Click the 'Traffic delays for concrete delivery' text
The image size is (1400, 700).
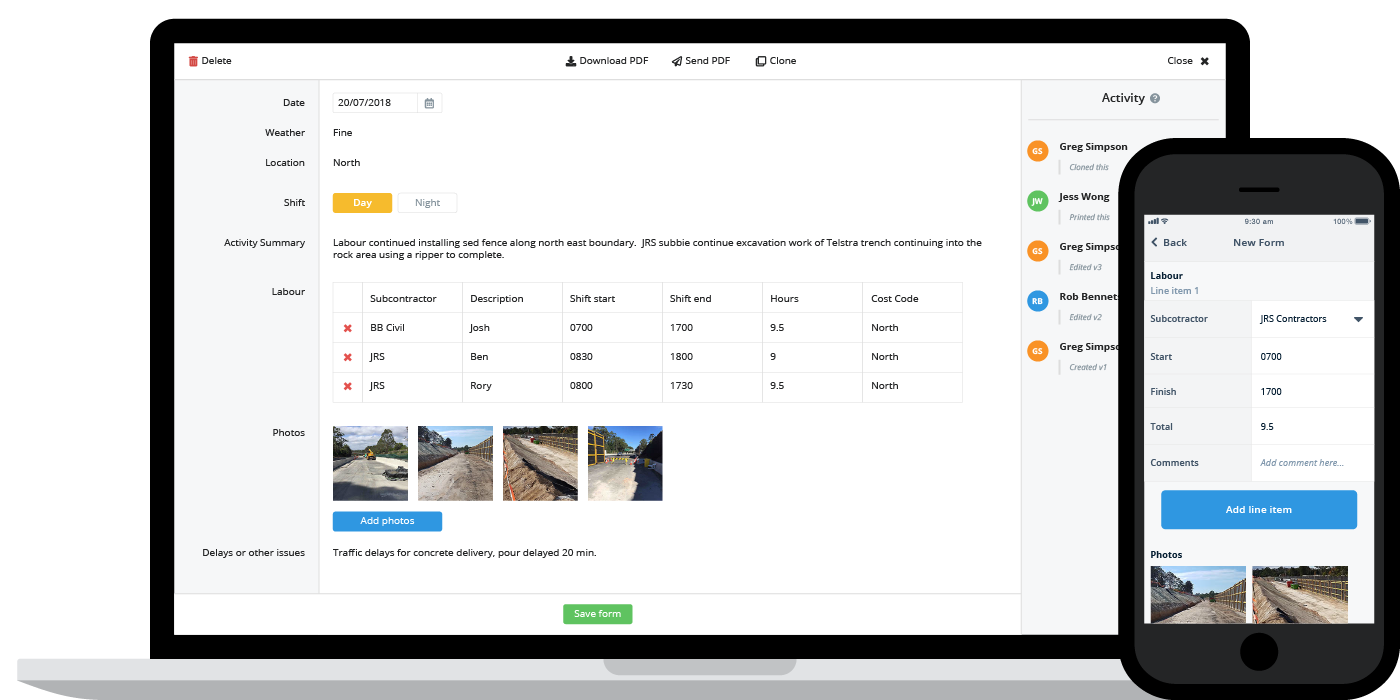pyautogui.click(x=464, y=553)
